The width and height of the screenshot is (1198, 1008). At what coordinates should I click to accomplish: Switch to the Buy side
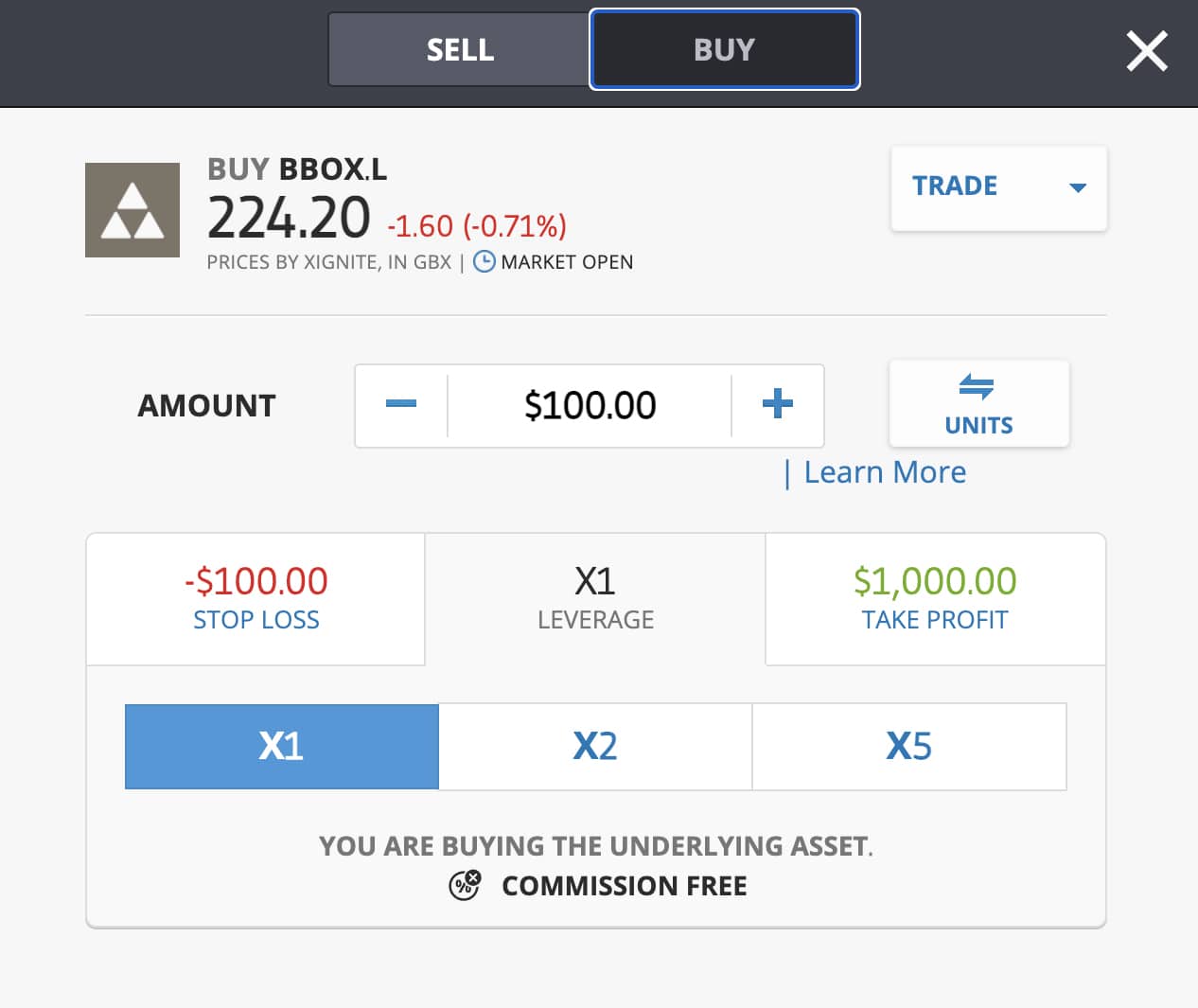[724, 50]
